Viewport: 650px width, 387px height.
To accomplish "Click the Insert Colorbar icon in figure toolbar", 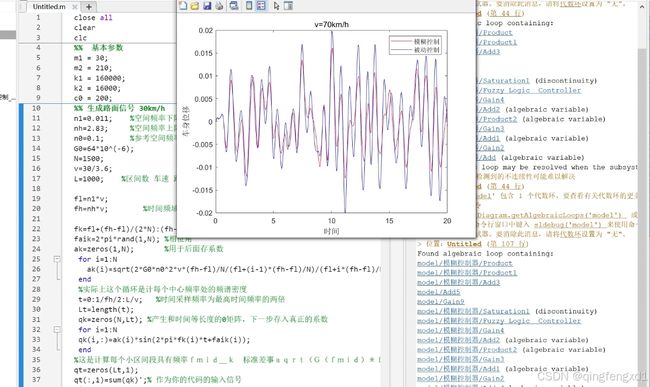I will (249, 5).
